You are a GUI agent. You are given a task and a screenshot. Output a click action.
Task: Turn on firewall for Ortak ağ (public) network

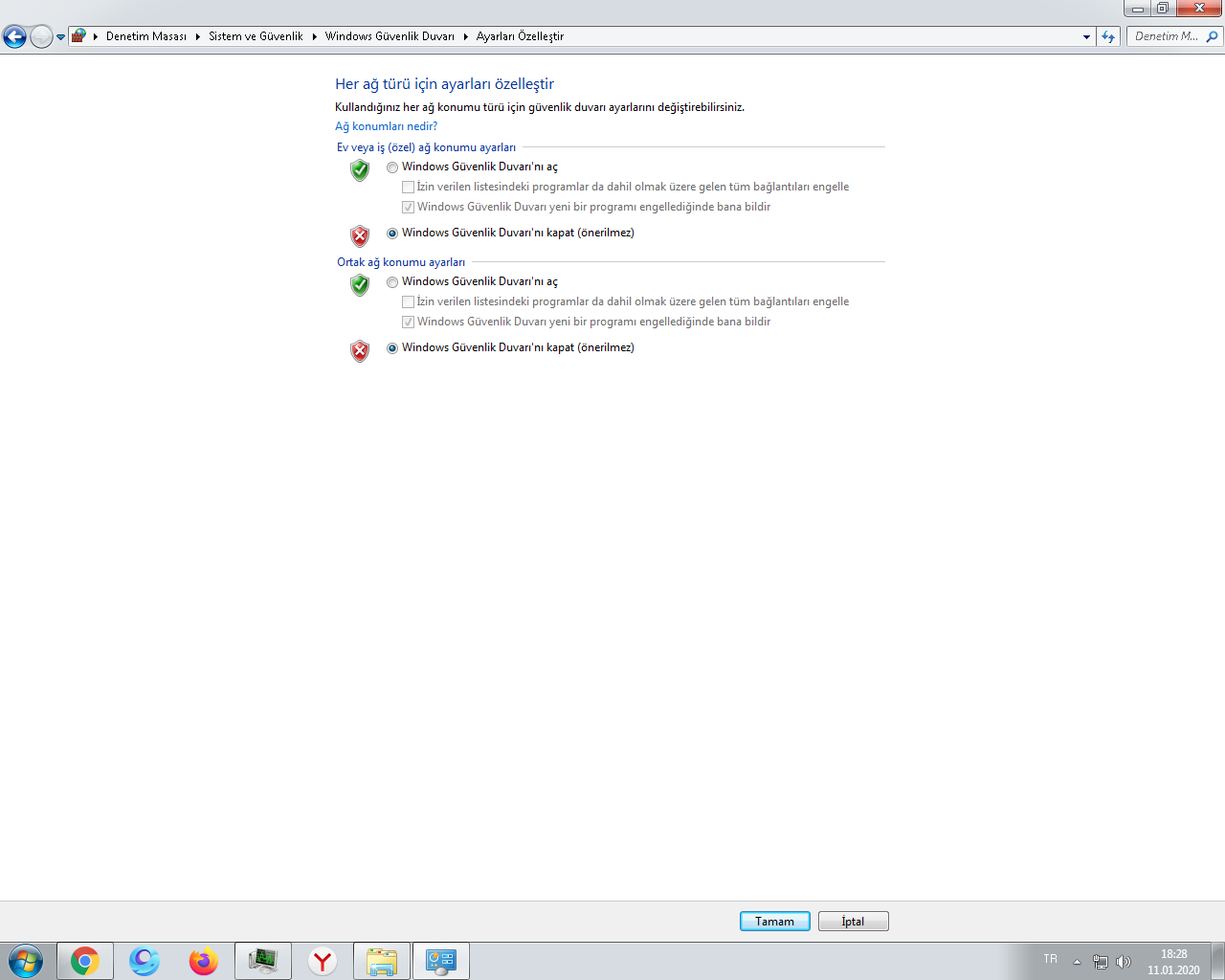click(392, 282)
